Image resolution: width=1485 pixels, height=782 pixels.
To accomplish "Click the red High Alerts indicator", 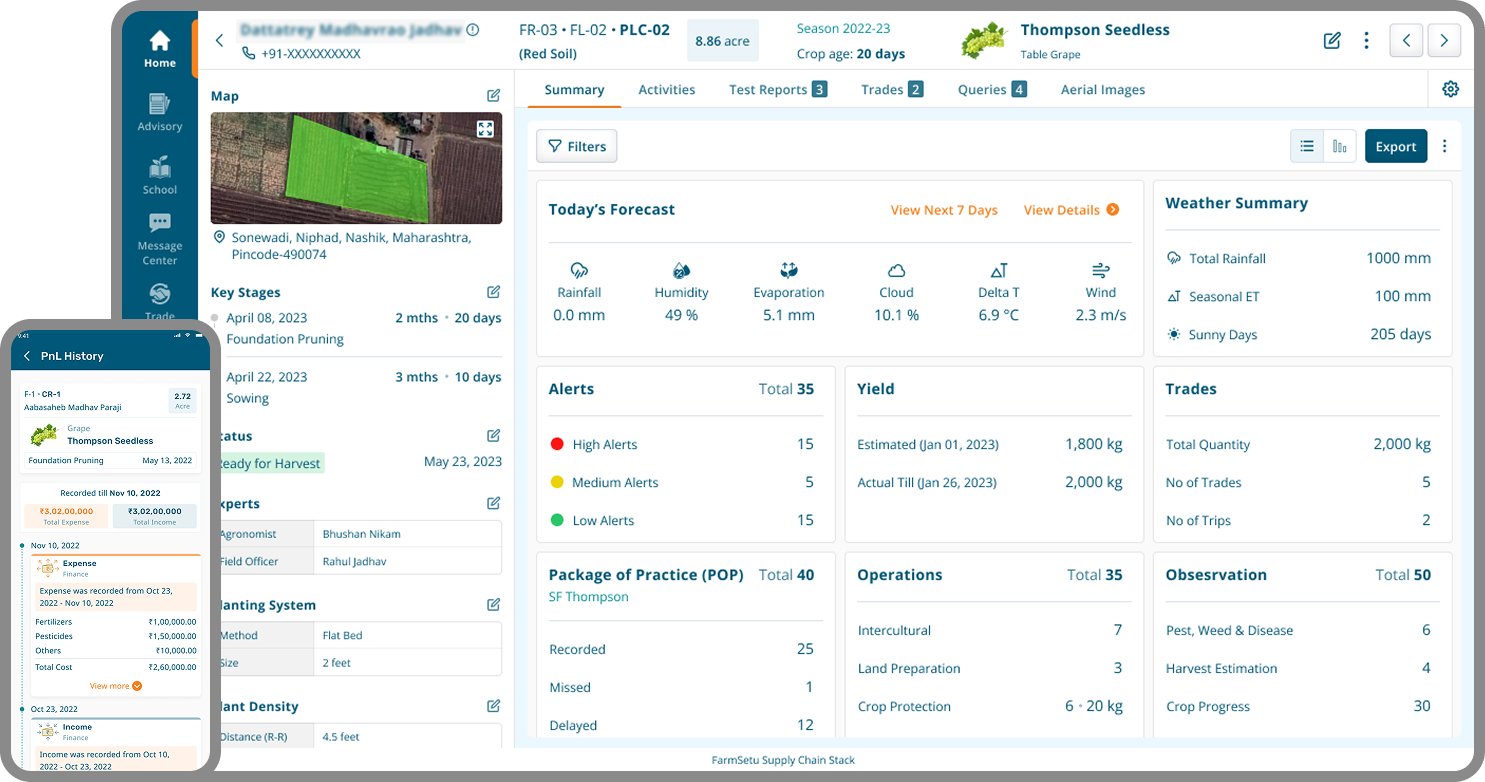I will [x=557, y=444].
